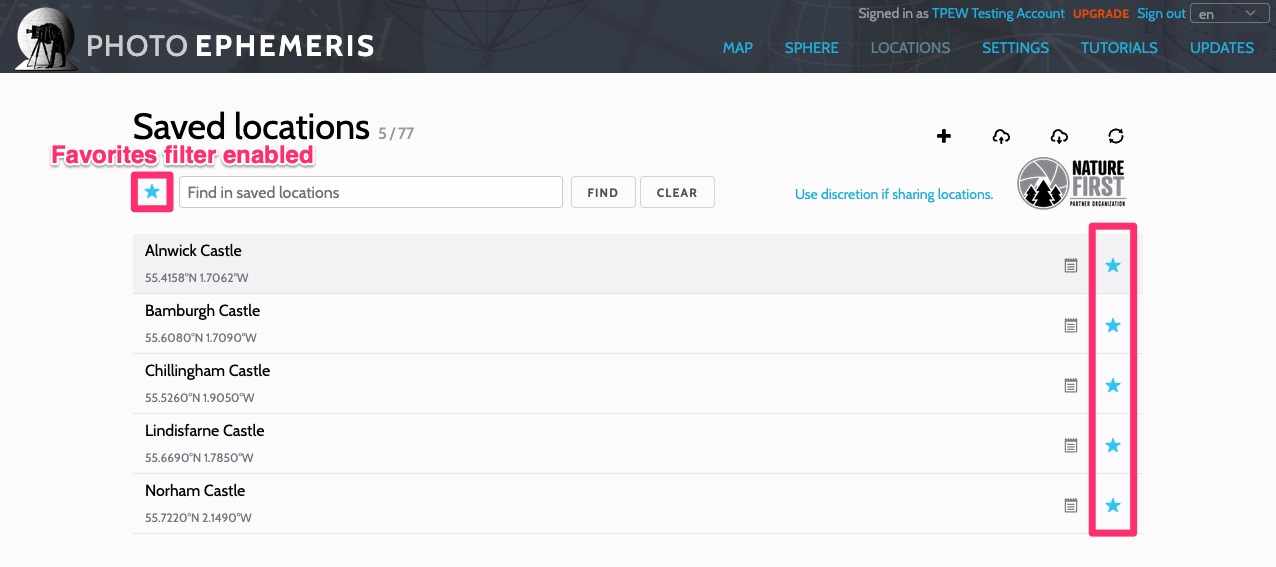The image size is (1276, 567).
Task: Unfavorite Lindisfarne Castle
Action: pos(1113,445)
